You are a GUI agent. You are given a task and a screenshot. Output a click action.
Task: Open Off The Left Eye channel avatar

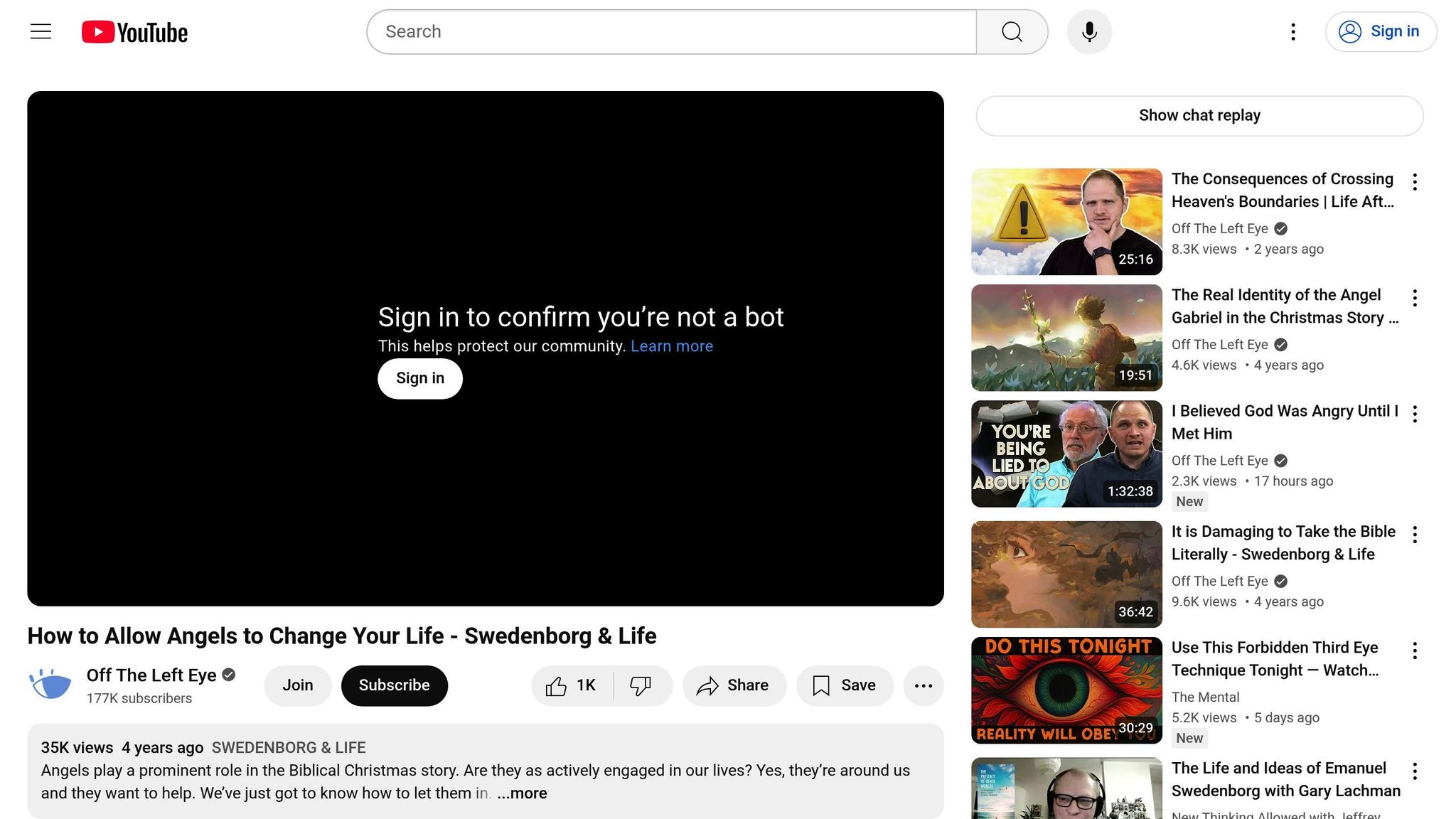(x=50, y=685)
